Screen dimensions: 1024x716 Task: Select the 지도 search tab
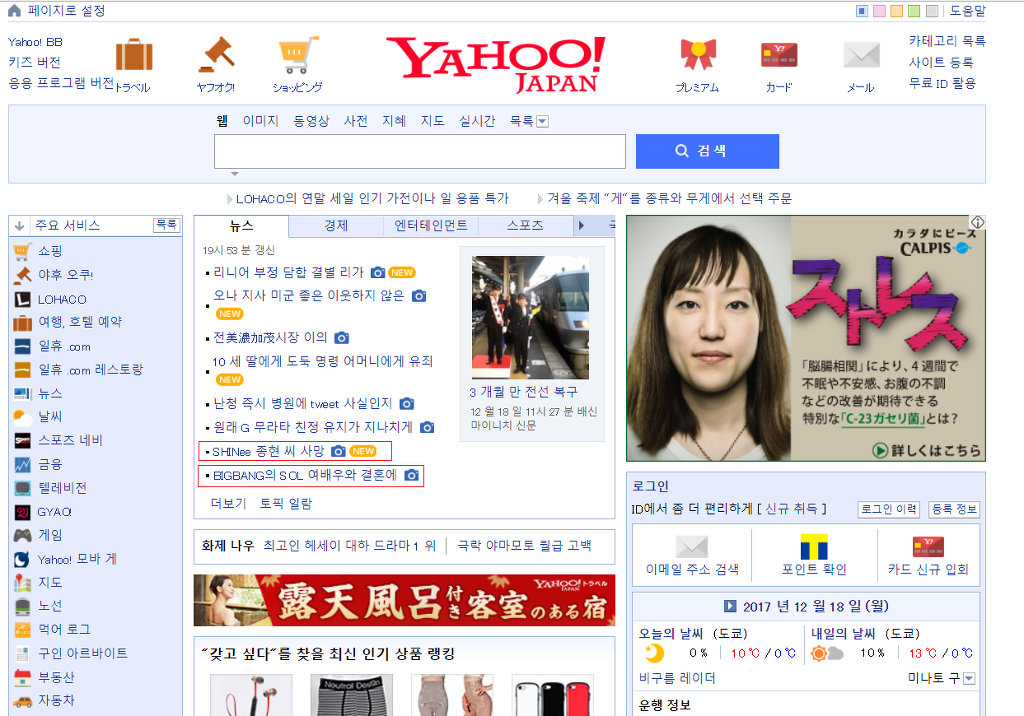(432, 121)
